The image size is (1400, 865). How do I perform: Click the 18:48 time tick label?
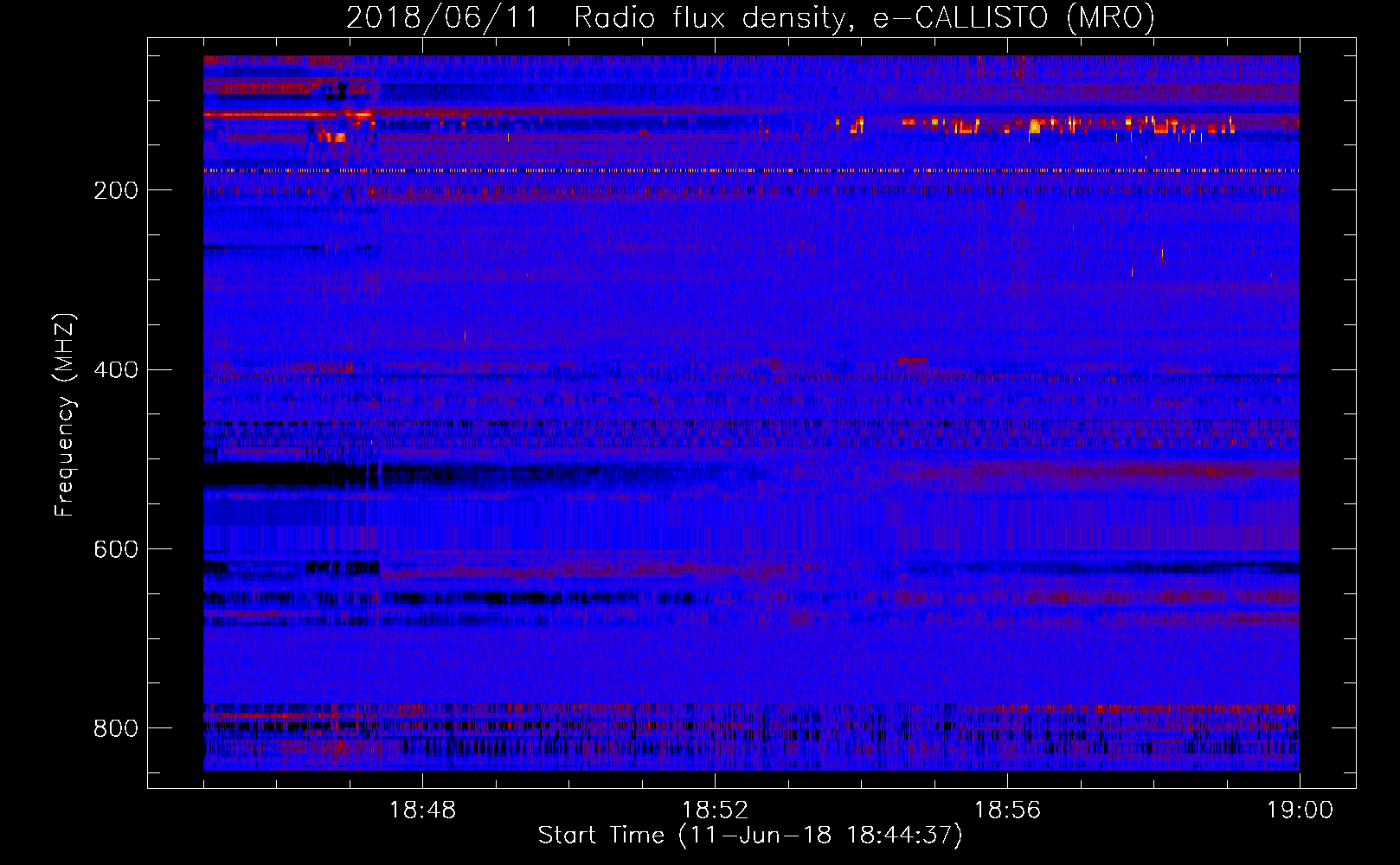point(422,810)
